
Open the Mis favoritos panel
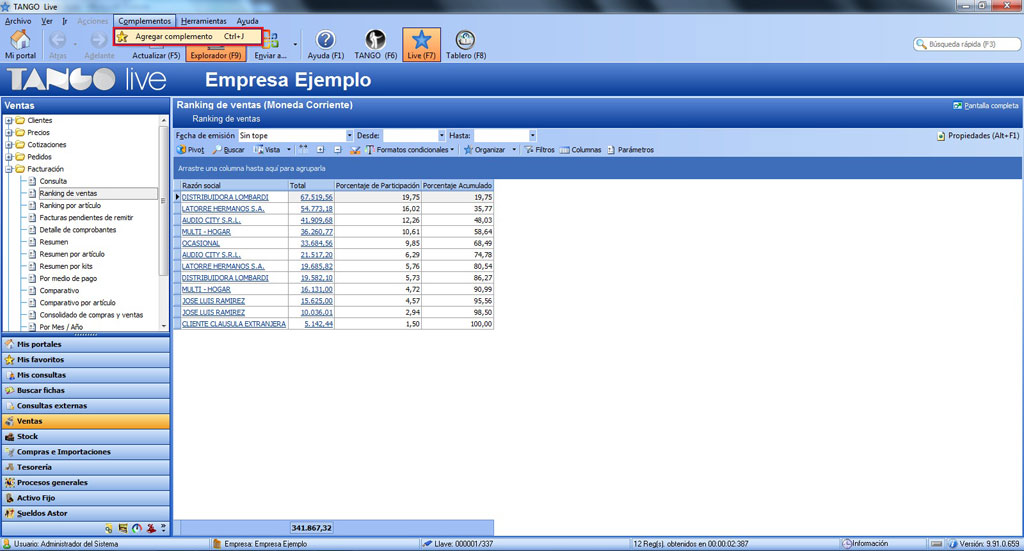click(x=86, y=360)
